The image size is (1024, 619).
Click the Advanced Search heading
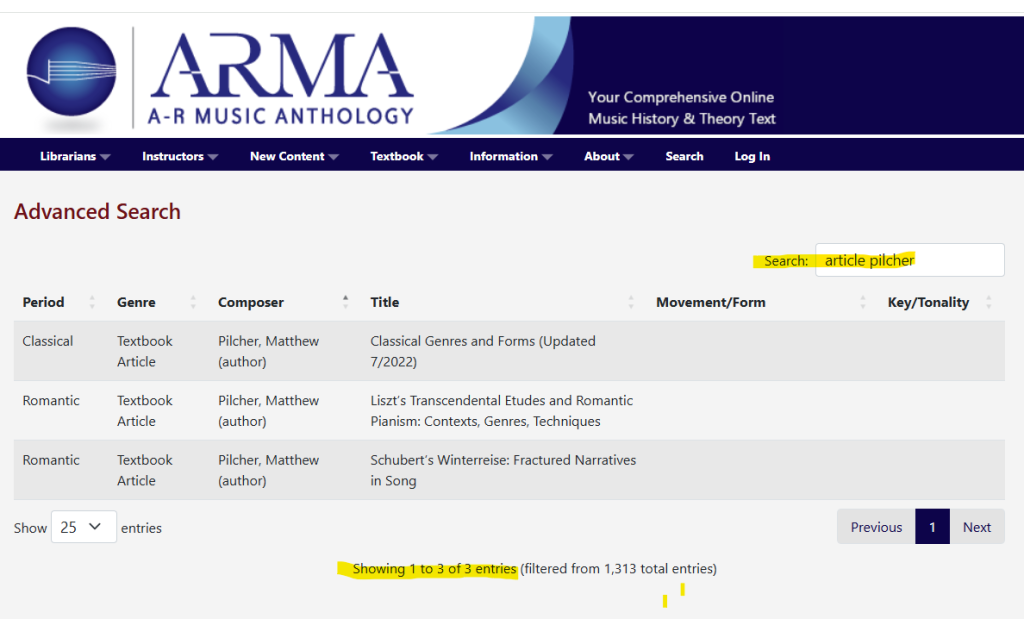97,212
